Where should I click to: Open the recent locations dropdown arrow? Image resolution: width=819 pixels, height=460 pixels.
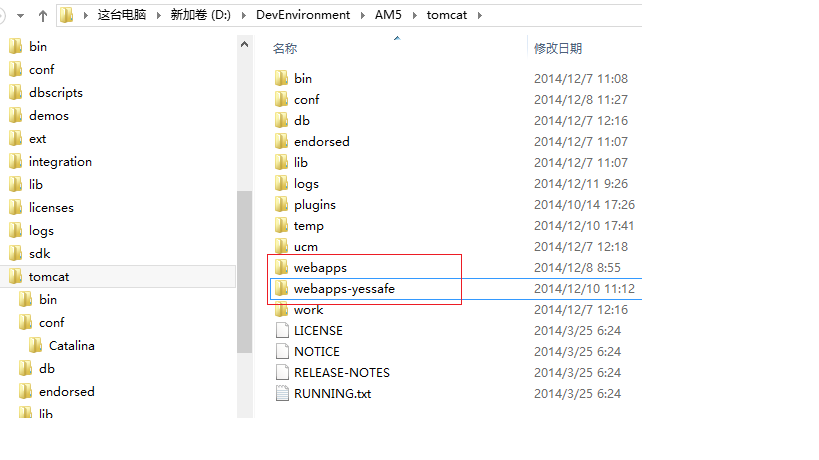coord(20,16)
